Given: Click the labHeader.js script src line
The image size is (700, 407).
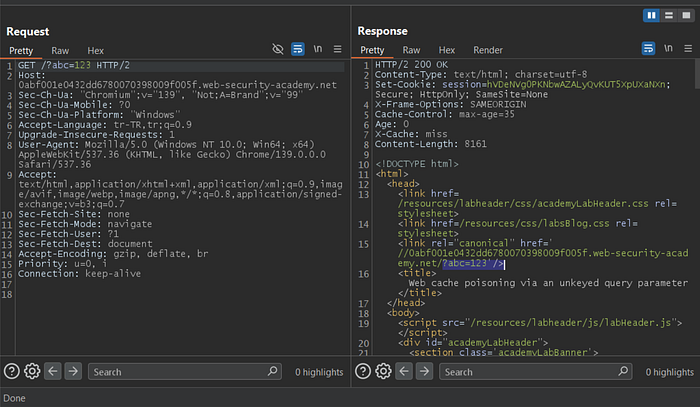Looking at the screenshot, I should coord(540,323).
